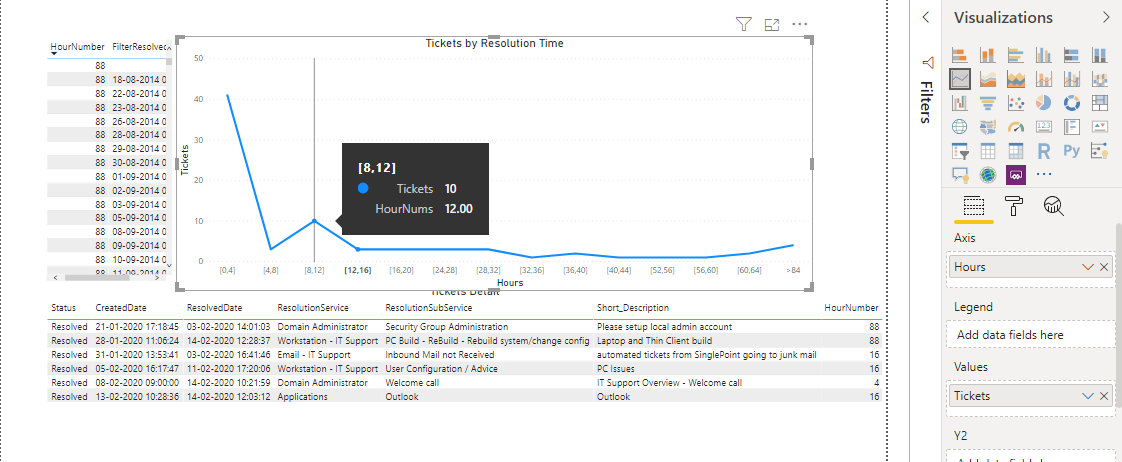Select the Stacked column chart visual
This screenshot has width=1122, height=462.
coord(987,54)
